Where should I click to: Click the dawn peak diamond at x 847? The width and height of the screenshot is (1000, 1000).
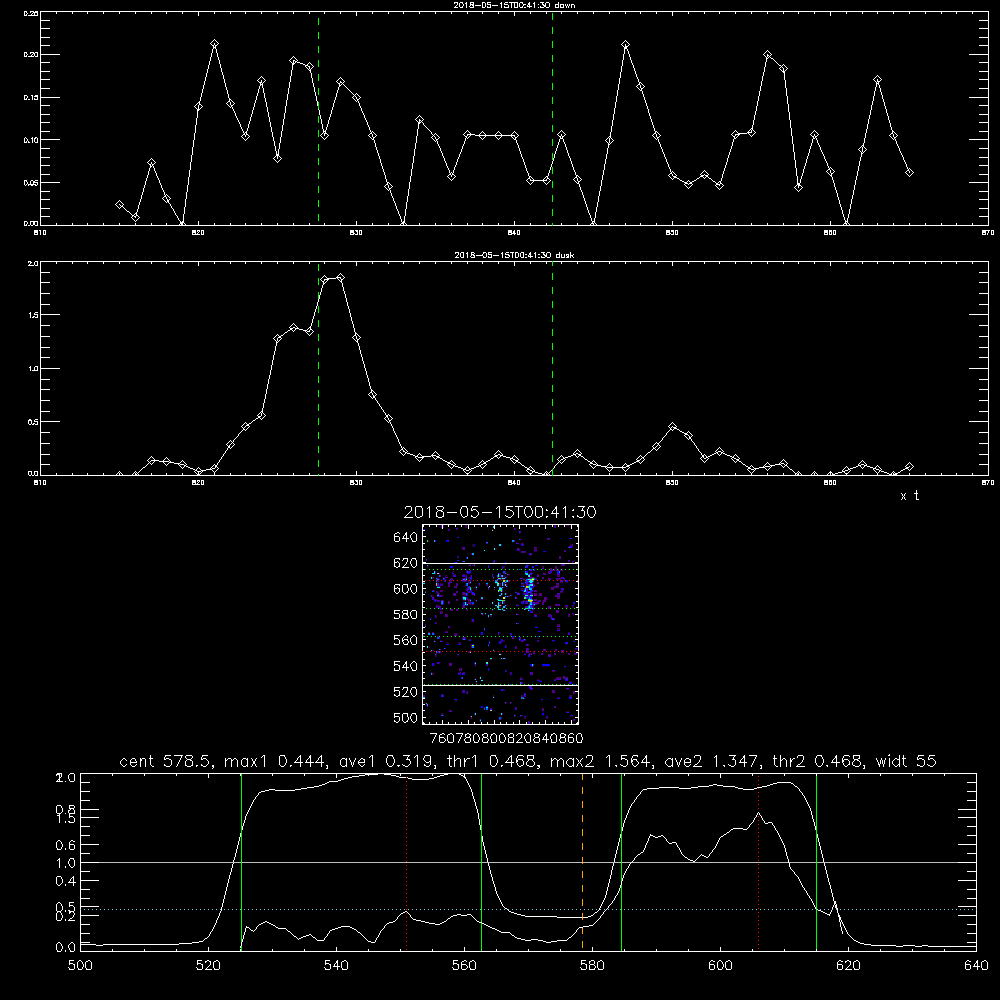(x=626, y=45)
